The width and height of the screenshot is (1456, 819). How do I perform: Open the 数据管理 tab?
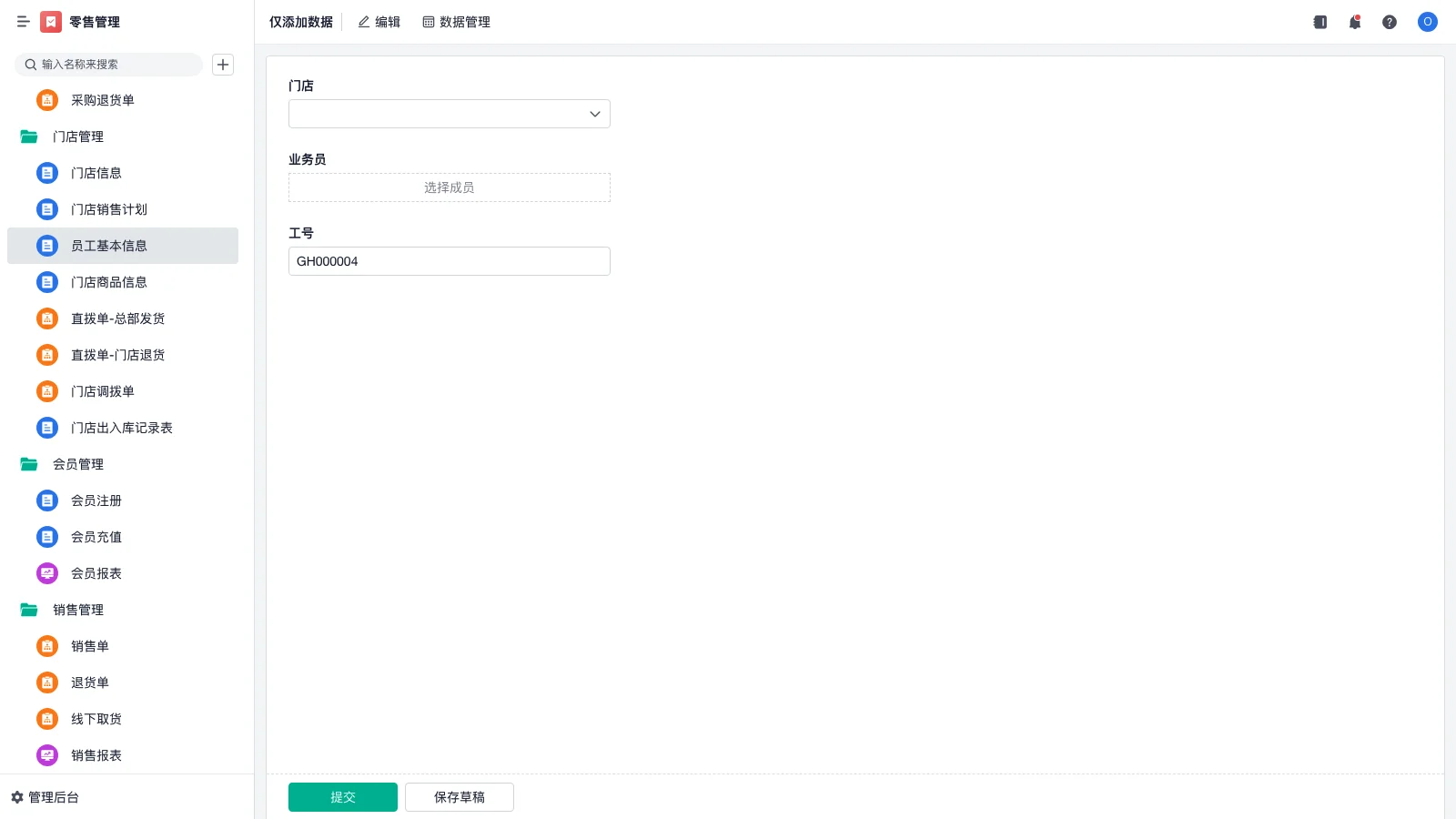pos(456,22)
